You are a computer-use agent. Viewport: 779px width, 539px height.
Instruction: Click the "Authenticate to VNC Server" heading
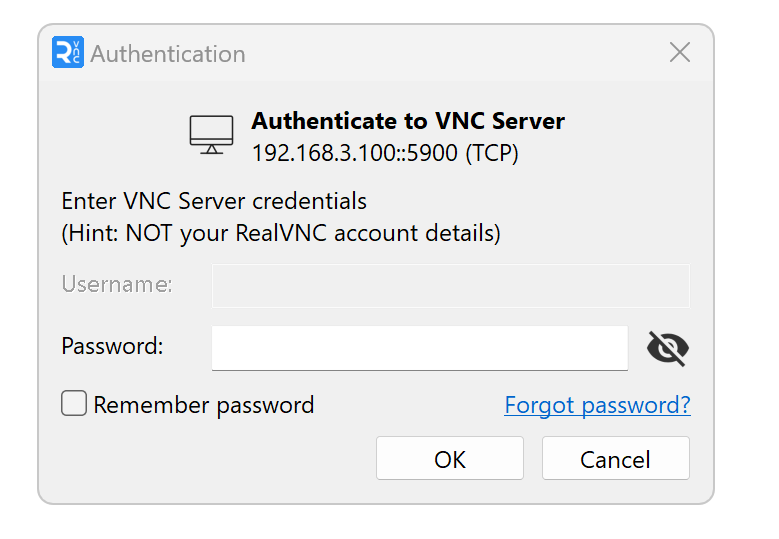tap(408, 122)
